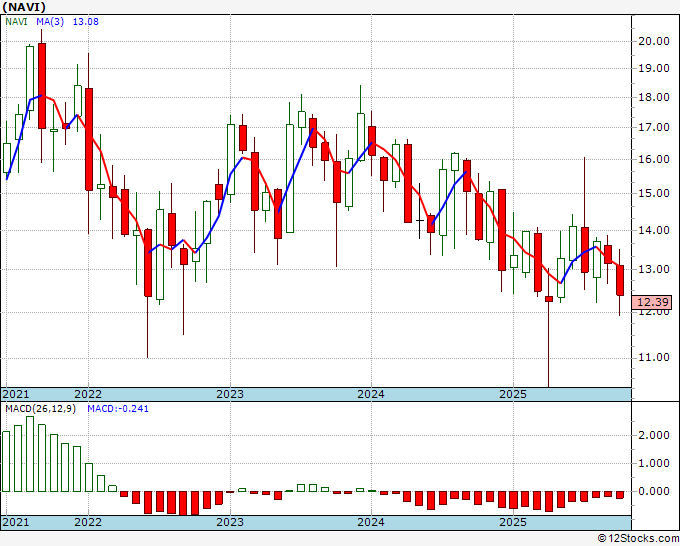
Task: Click the 19.00 price axis label
Action: point(654,68)
